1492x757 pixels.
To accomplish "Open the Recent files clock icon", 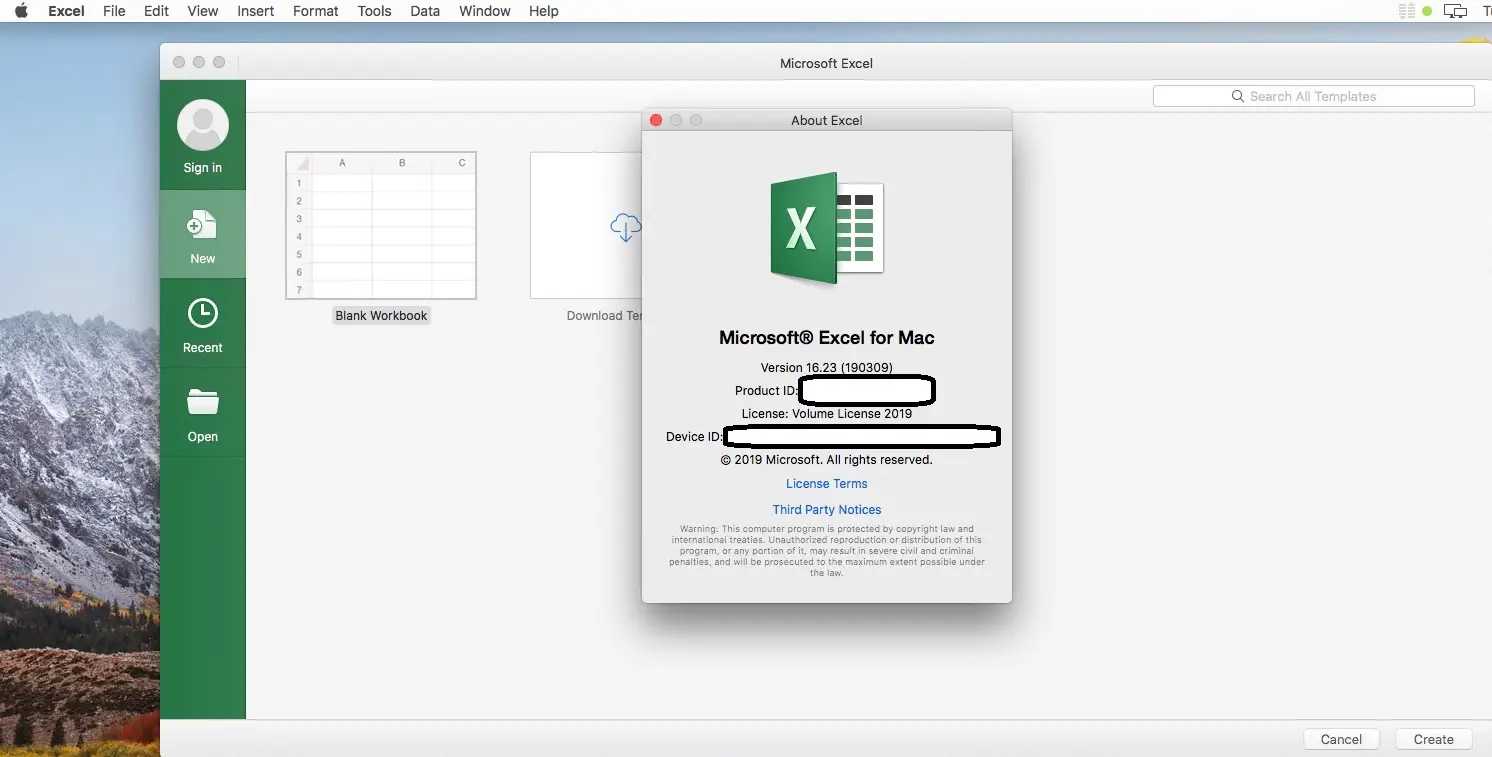I will [203, 314].
